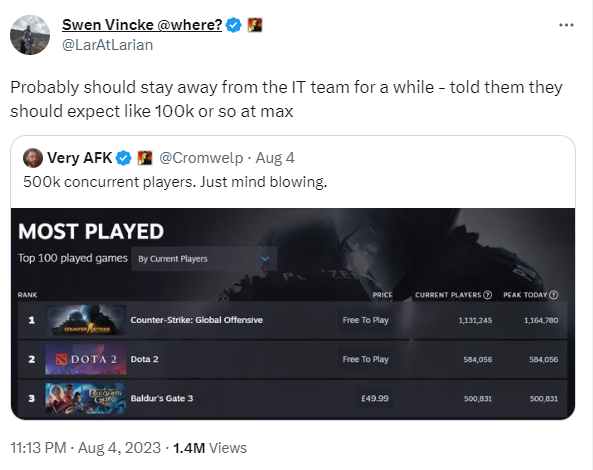
Task: Click the Peak Today help question icon
Action: coord(553,295)
